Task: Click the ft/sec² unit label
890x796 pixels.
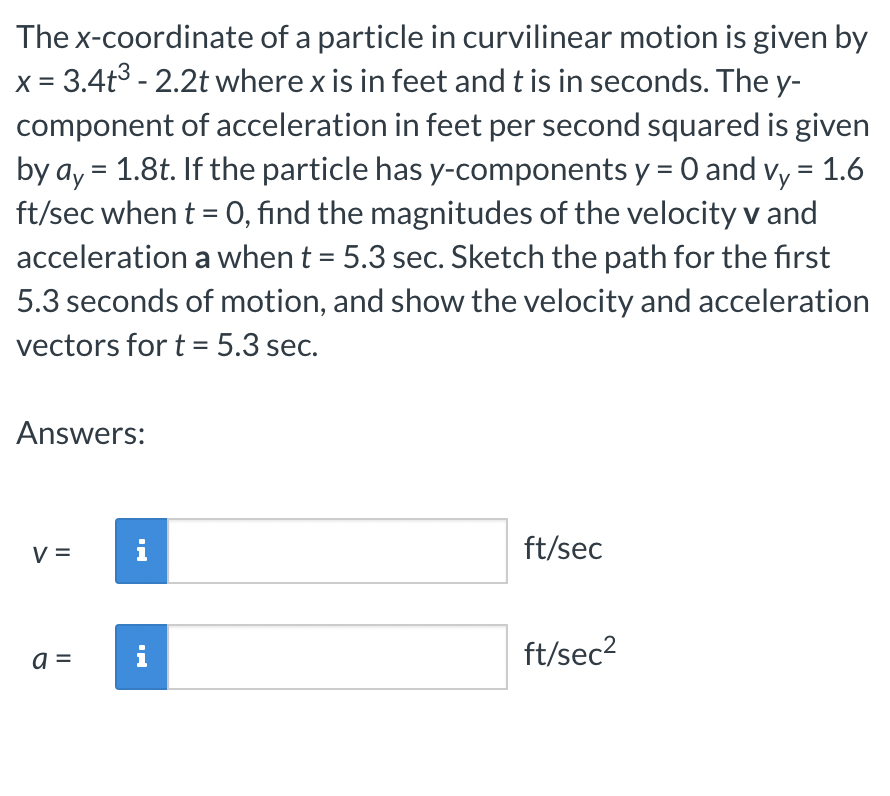Action: pyautogui.click(x=568, y=655)
